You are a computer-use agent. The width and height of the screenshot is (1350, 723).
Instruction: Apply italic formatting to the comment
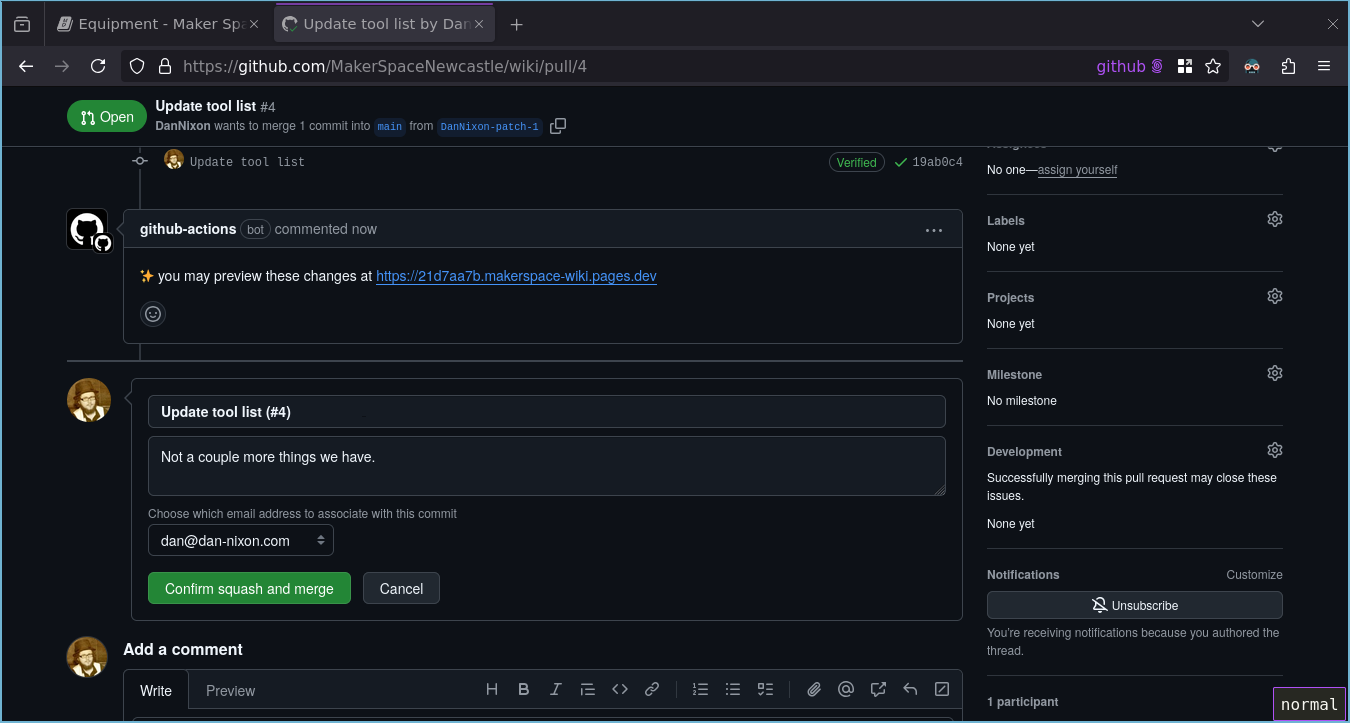coord(555,689)
